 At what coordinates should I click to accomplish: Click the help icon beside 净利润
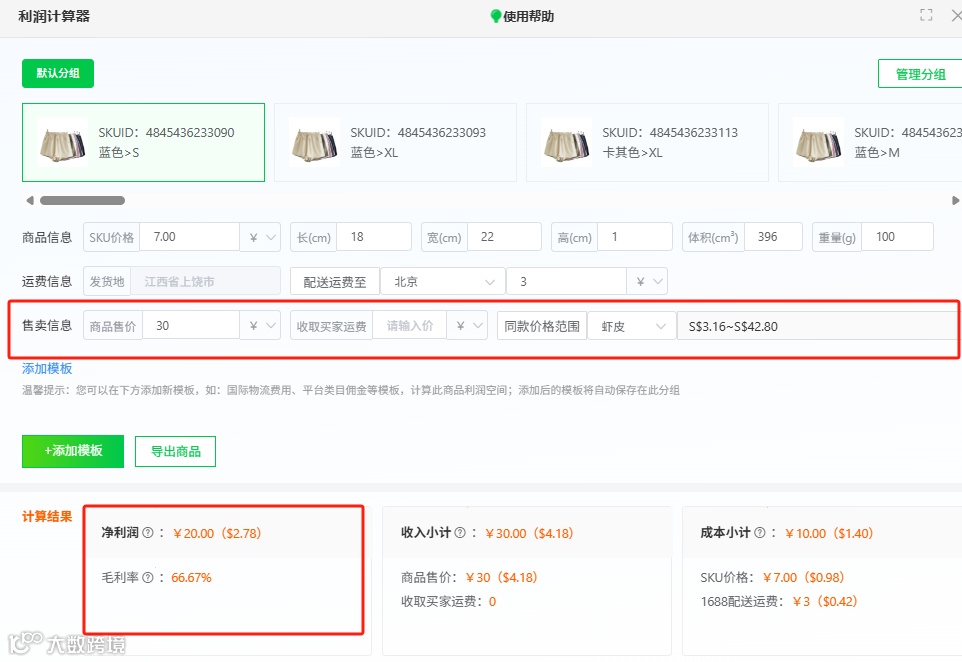pos(148,533)
